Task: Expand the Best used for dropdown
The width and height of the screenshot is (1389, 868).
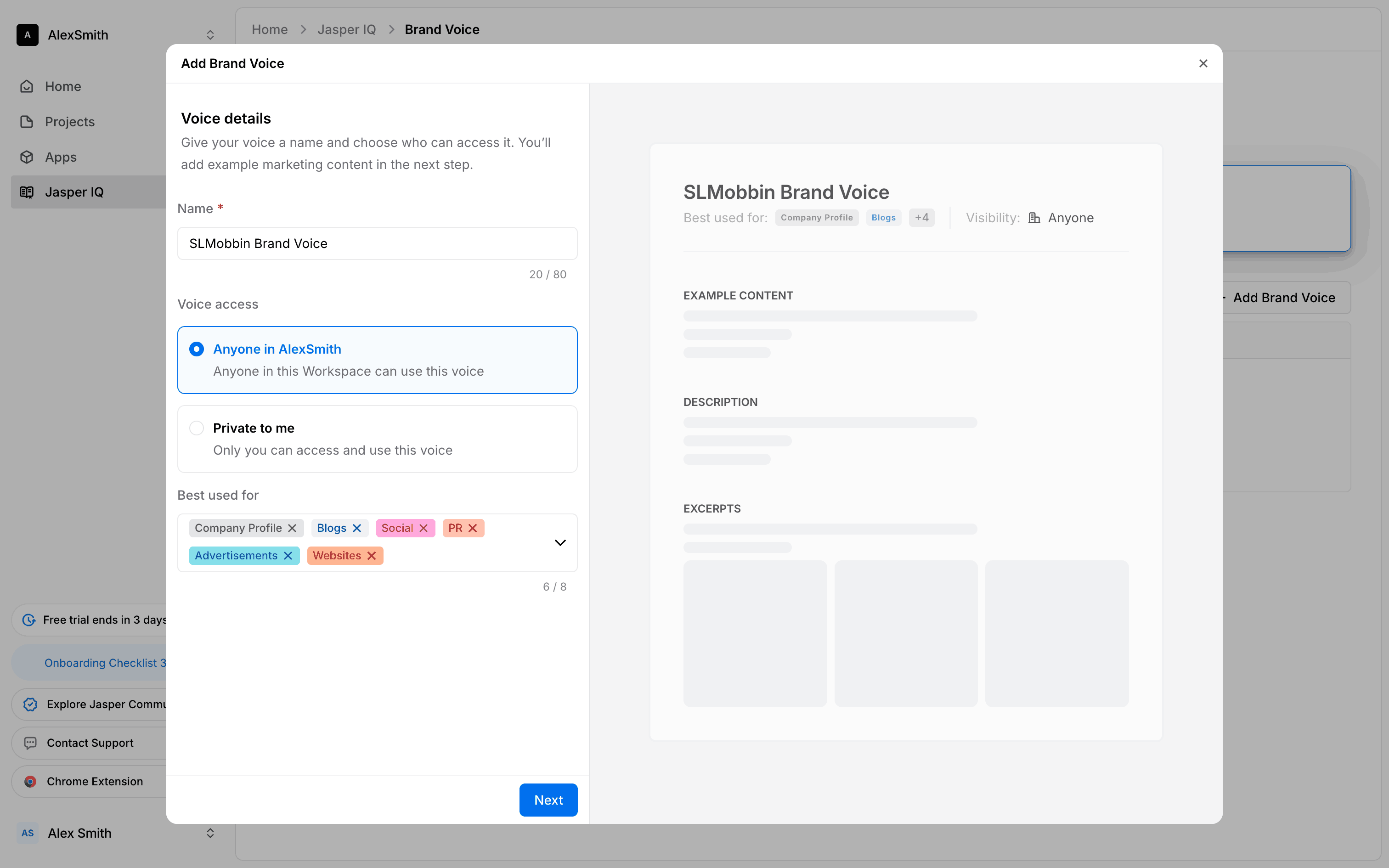Action: (x=560, y=542)
